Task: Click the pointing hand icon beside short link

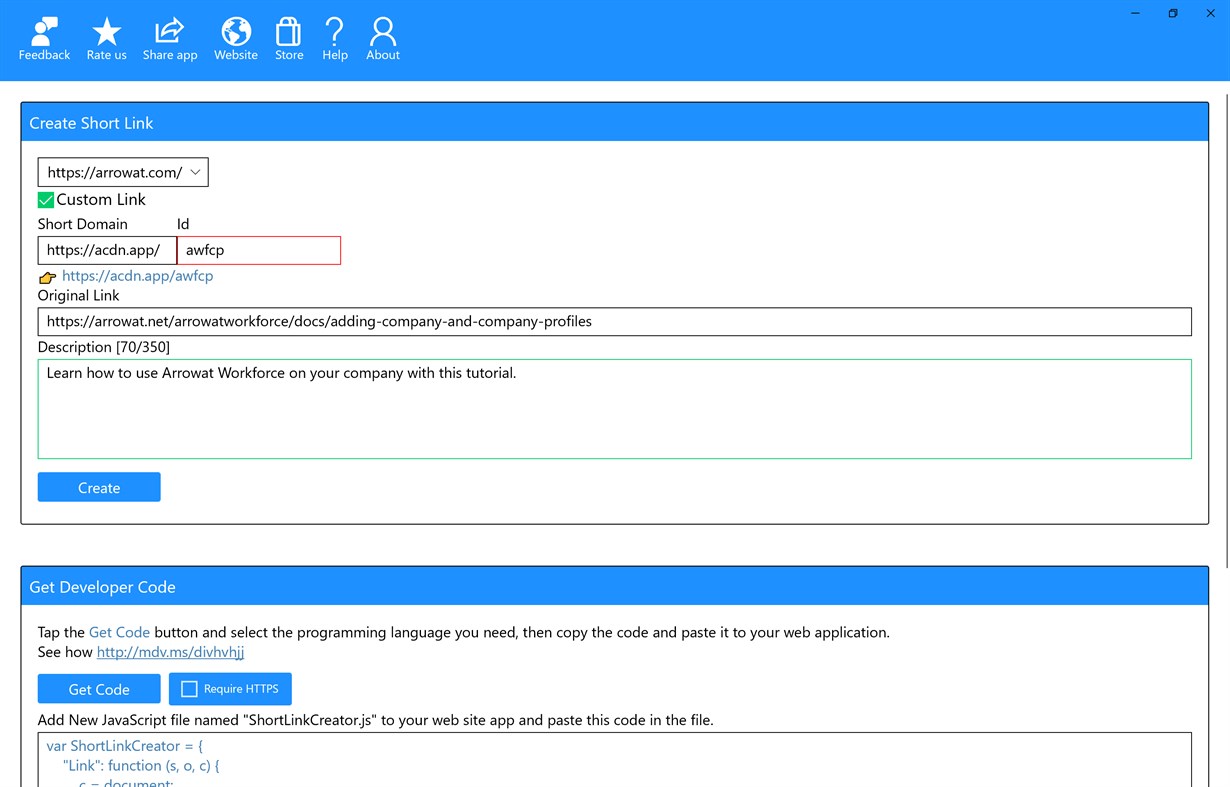Action: (47, 277)
